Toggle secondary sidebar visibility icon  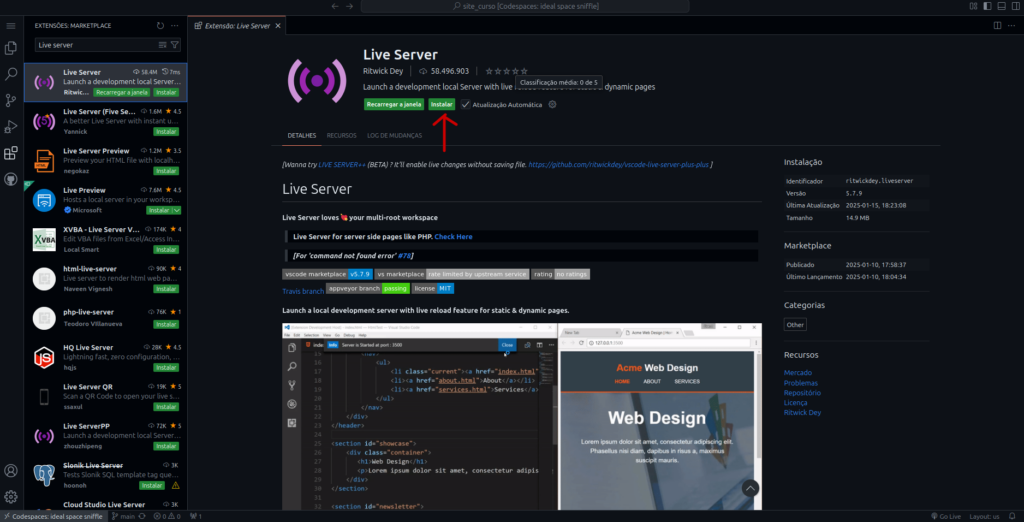click(x=1014, y=6)
